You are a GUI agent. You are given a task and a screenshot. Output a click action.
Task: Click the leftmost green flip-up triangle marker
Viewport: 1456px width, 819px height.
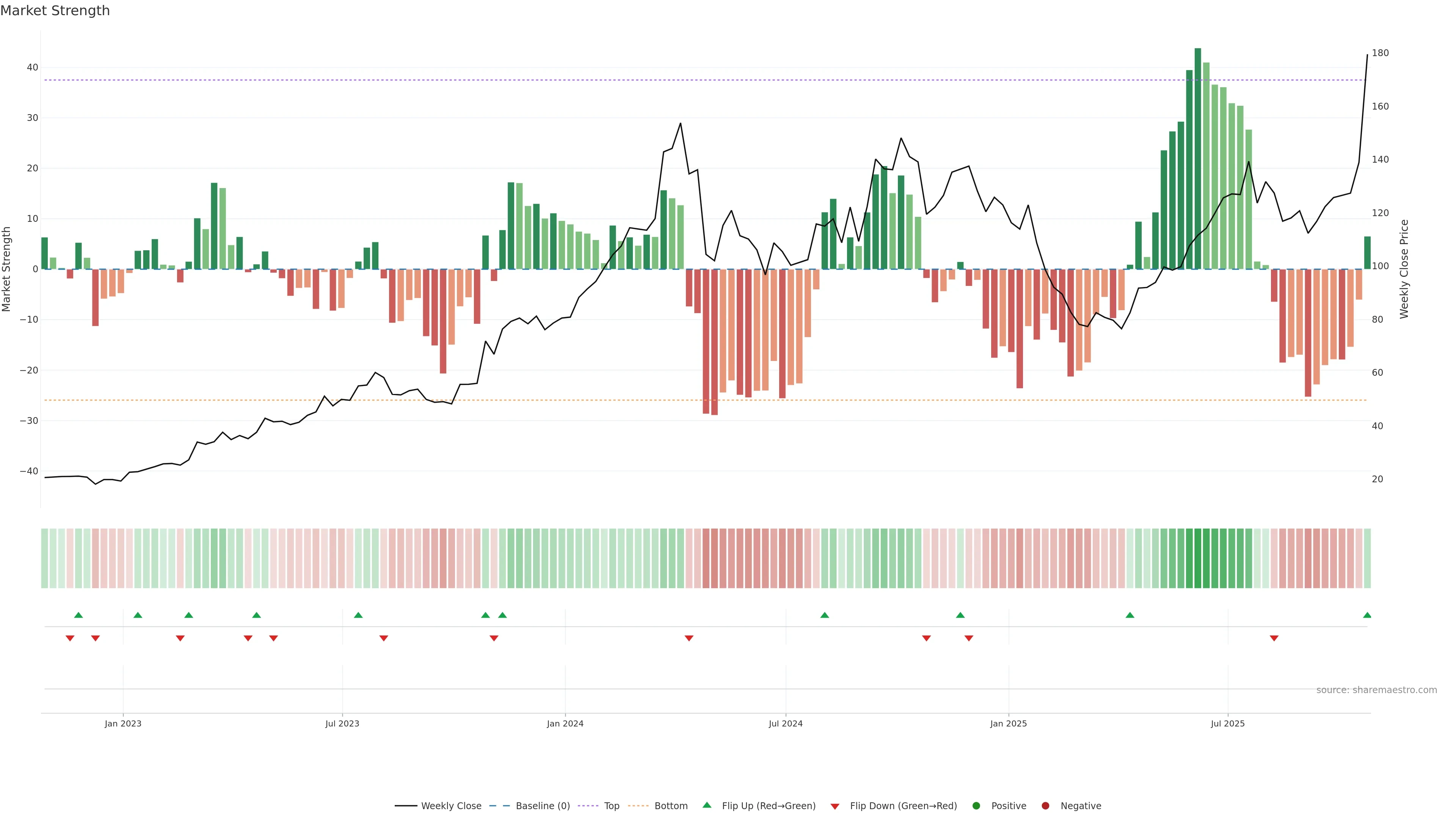click(x=78, y=615)
